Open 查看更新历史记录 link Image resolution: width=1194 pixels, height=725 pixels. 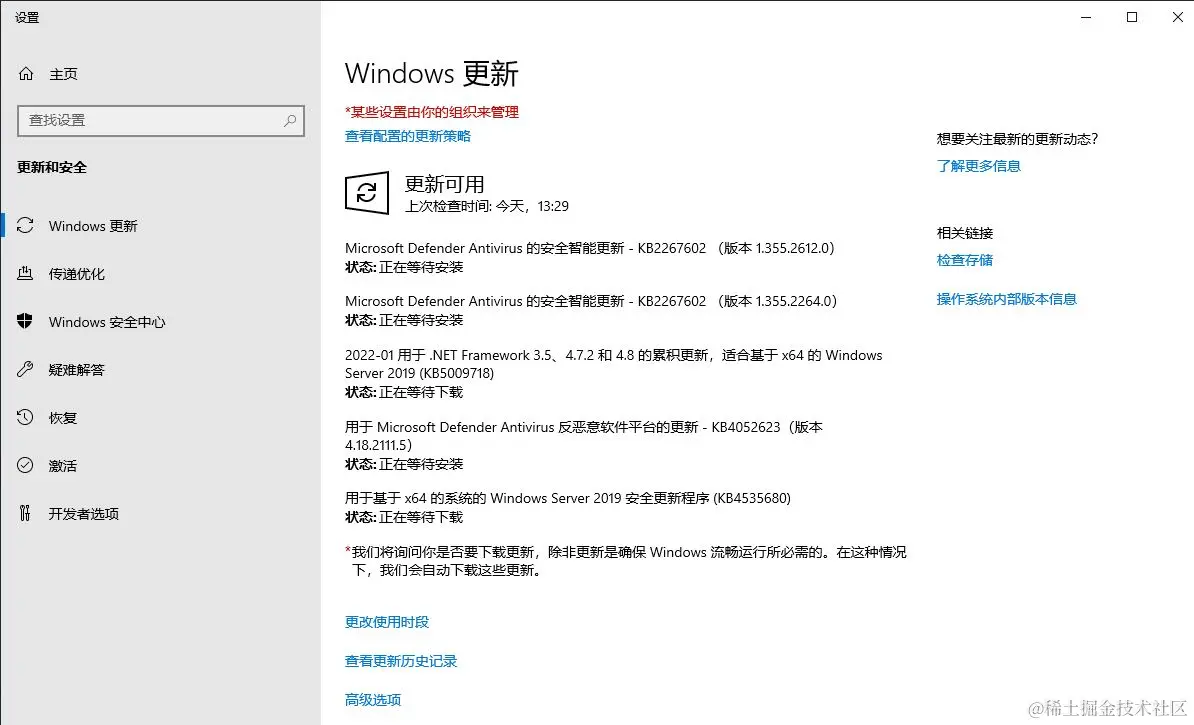401,661
